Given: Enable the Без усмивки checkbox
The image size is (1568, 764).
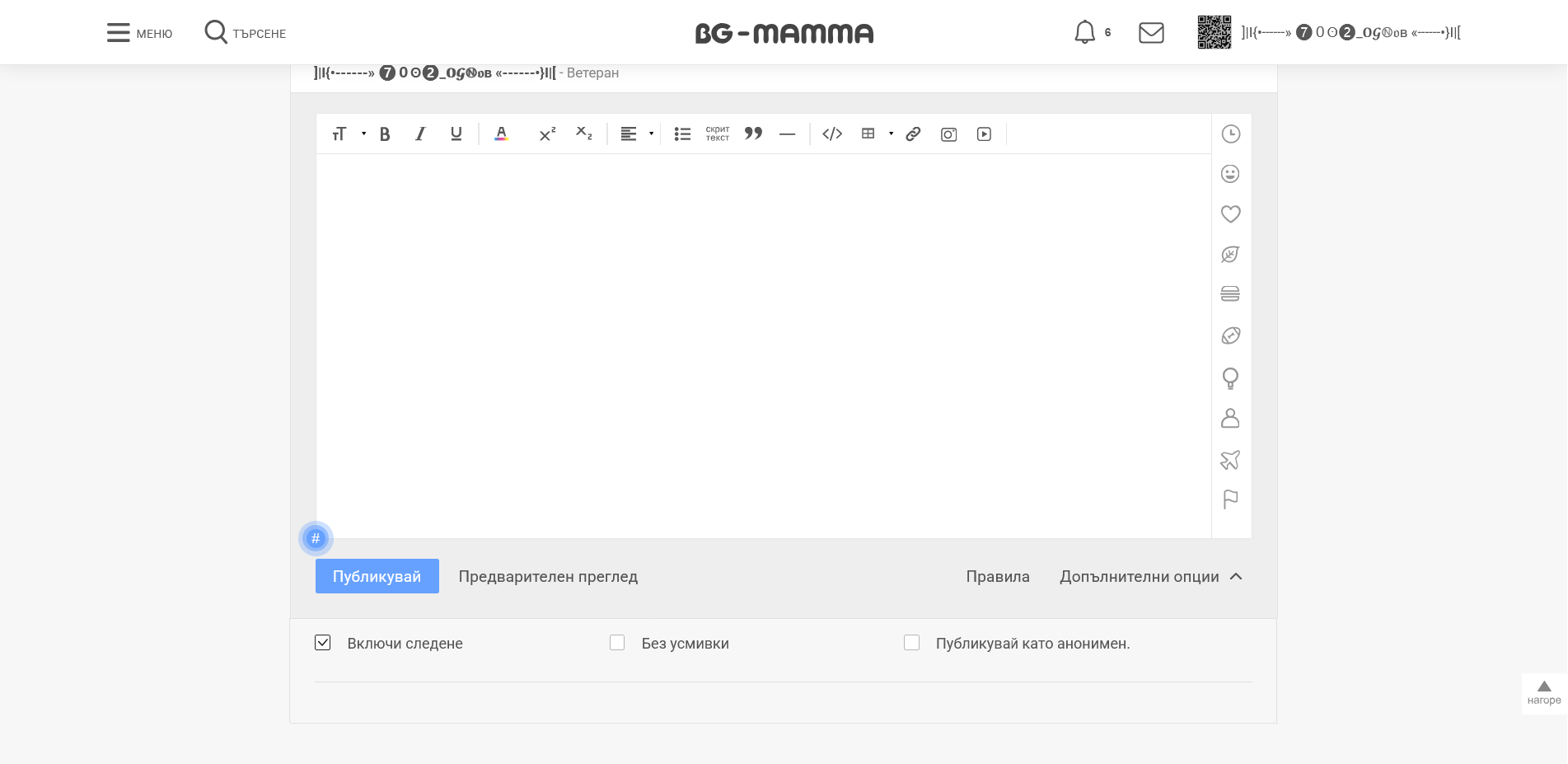Looking at the screenshot, I should (x=617, y=643).
